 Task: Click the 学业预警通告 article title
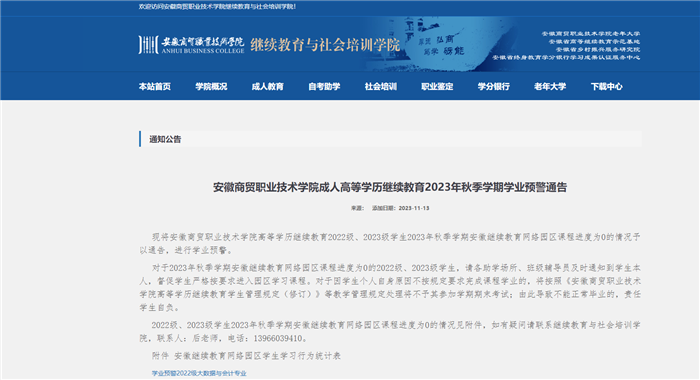point(390,187)
